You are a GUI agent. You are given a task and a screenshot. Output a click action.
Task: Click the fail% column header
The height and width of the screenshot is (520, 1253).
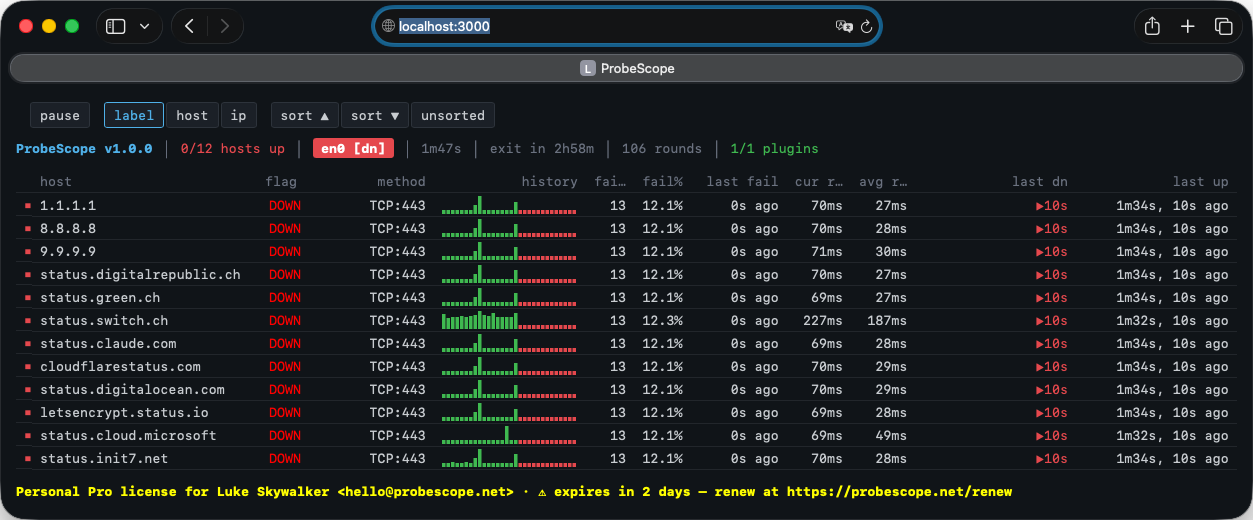coord(662,181)
